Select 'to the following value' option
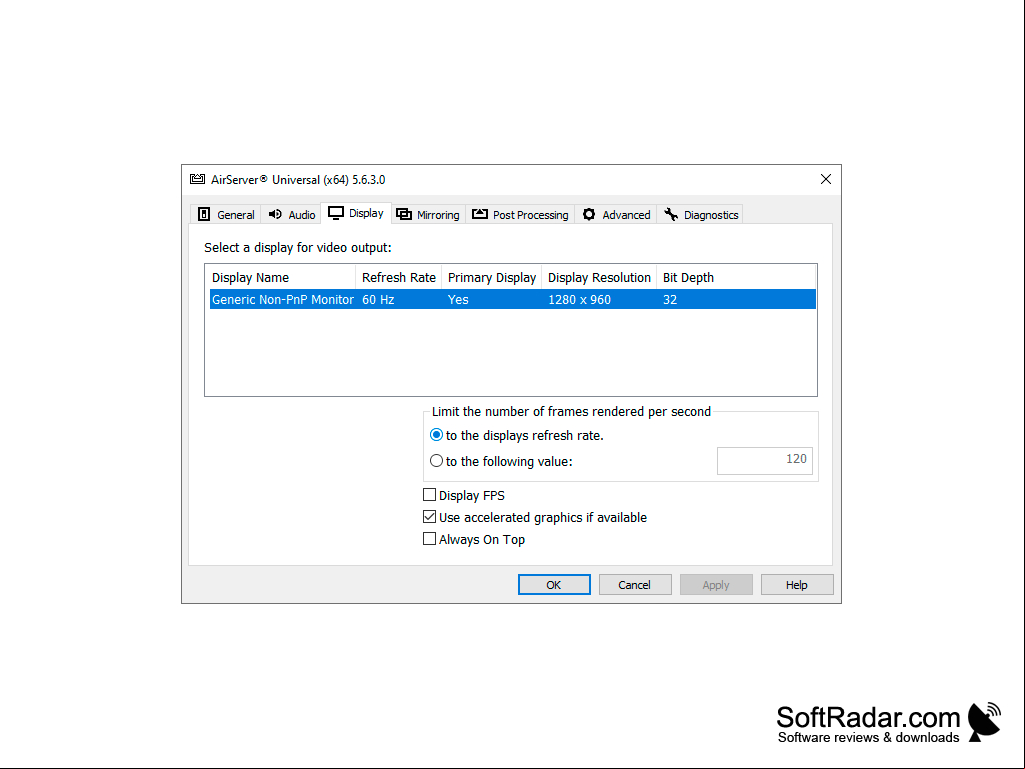 436,461
